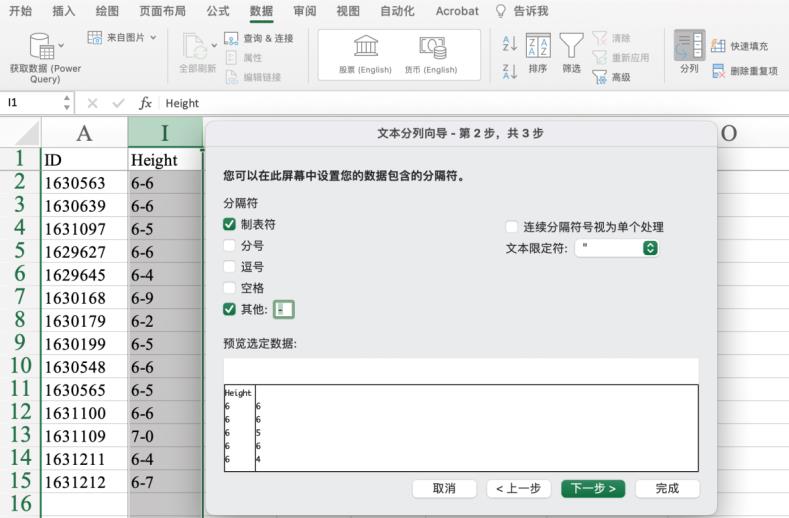Uncheck the Tab (制表符) delimiter checkbox
The image size is (789, 518).
230,225
